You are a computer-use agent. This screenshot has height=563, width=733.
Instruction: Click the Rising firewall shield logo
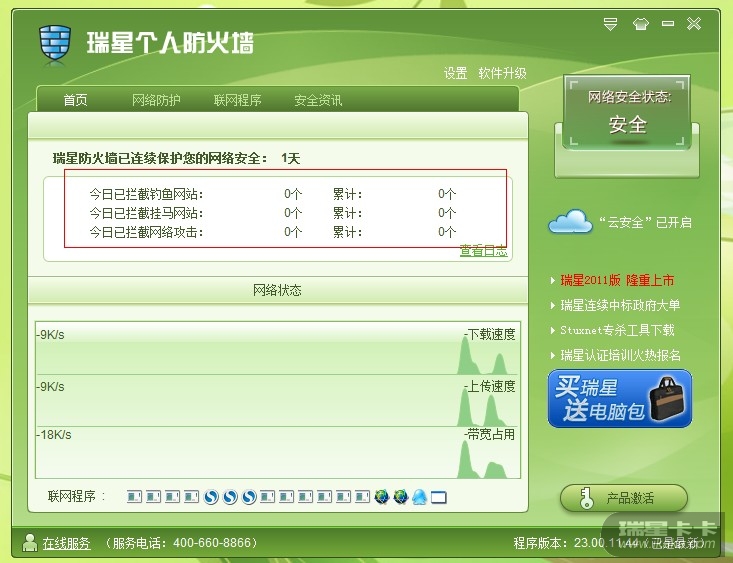point(55,43)
